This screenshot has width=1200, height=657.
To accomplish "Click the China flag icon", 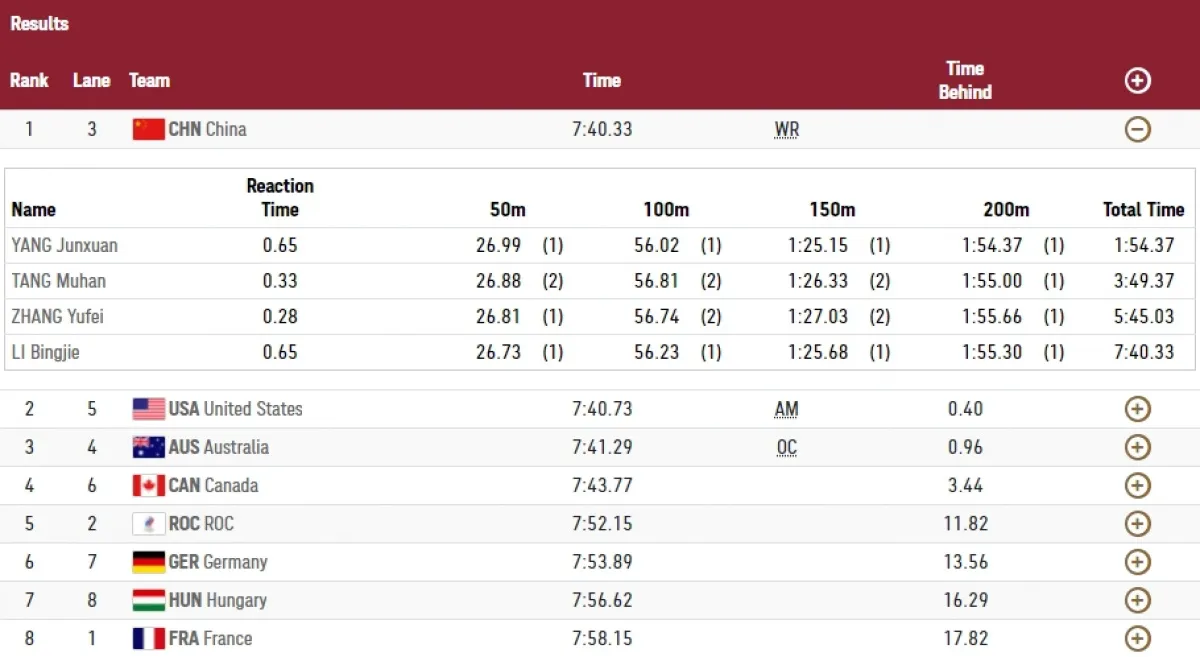I will [x=148, y=129].
